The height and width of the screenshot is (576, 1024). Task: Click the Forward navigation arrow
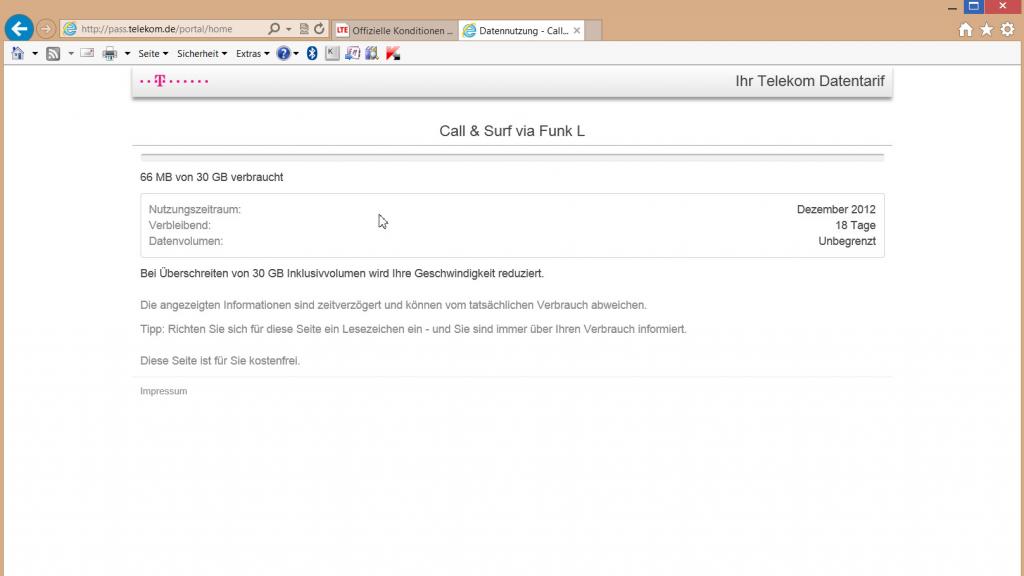[45, 29]
